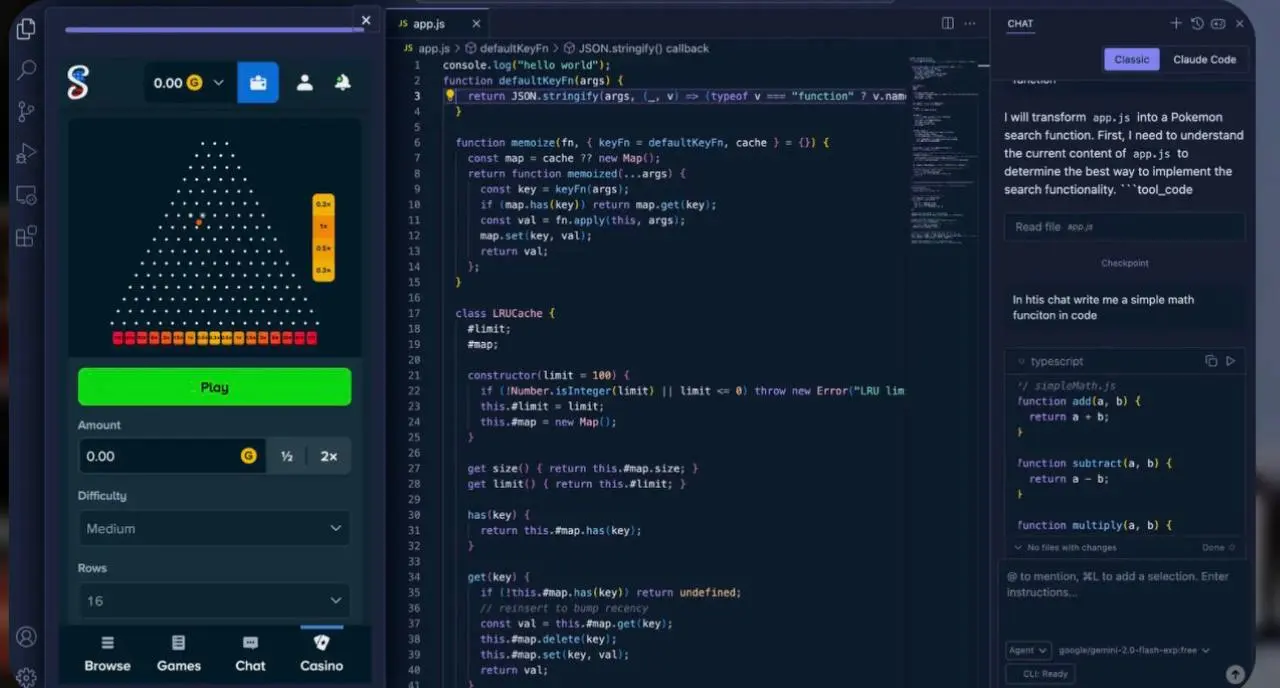Viewport: 1280px width, 688px height.
Task: Copy the typescript code block
Action: (1211, 361)
